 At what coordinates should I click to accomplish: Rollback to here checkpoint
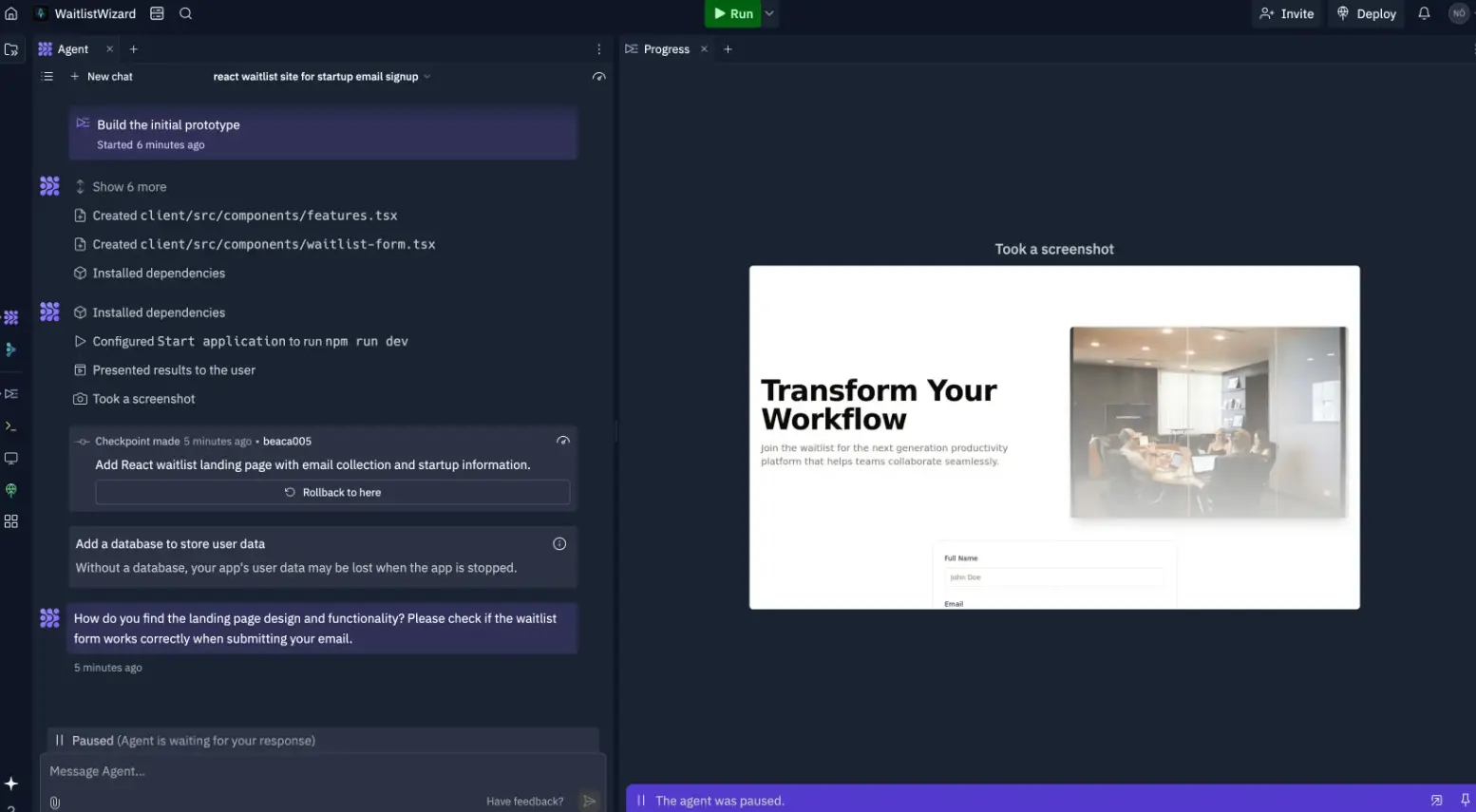332,492
